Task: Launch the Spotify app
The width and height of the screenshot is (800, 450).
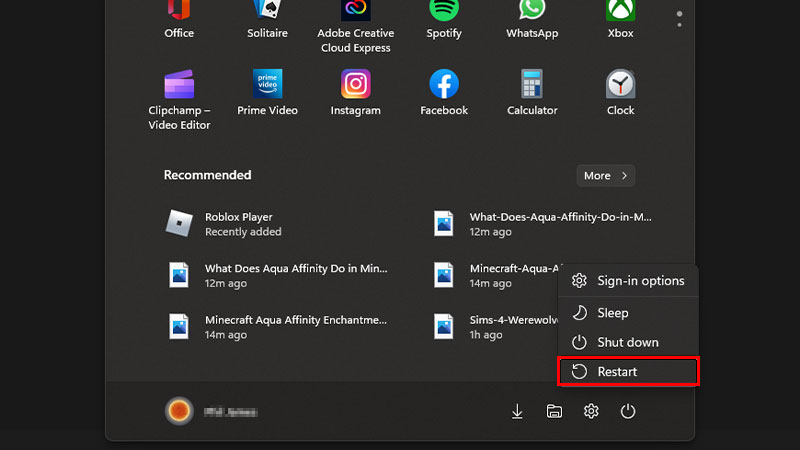Action: point(444,19)
